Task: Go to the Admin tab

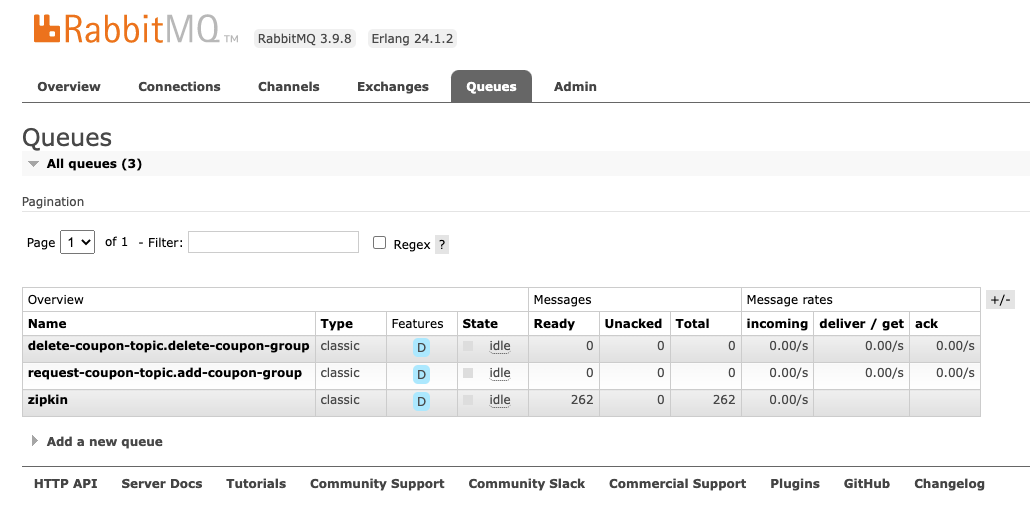Action: [575, 87]
